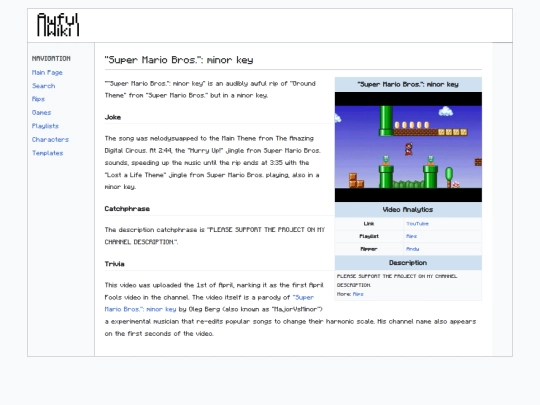
Task: Click the Link label in Video Analytics
Action: point(369,224)
